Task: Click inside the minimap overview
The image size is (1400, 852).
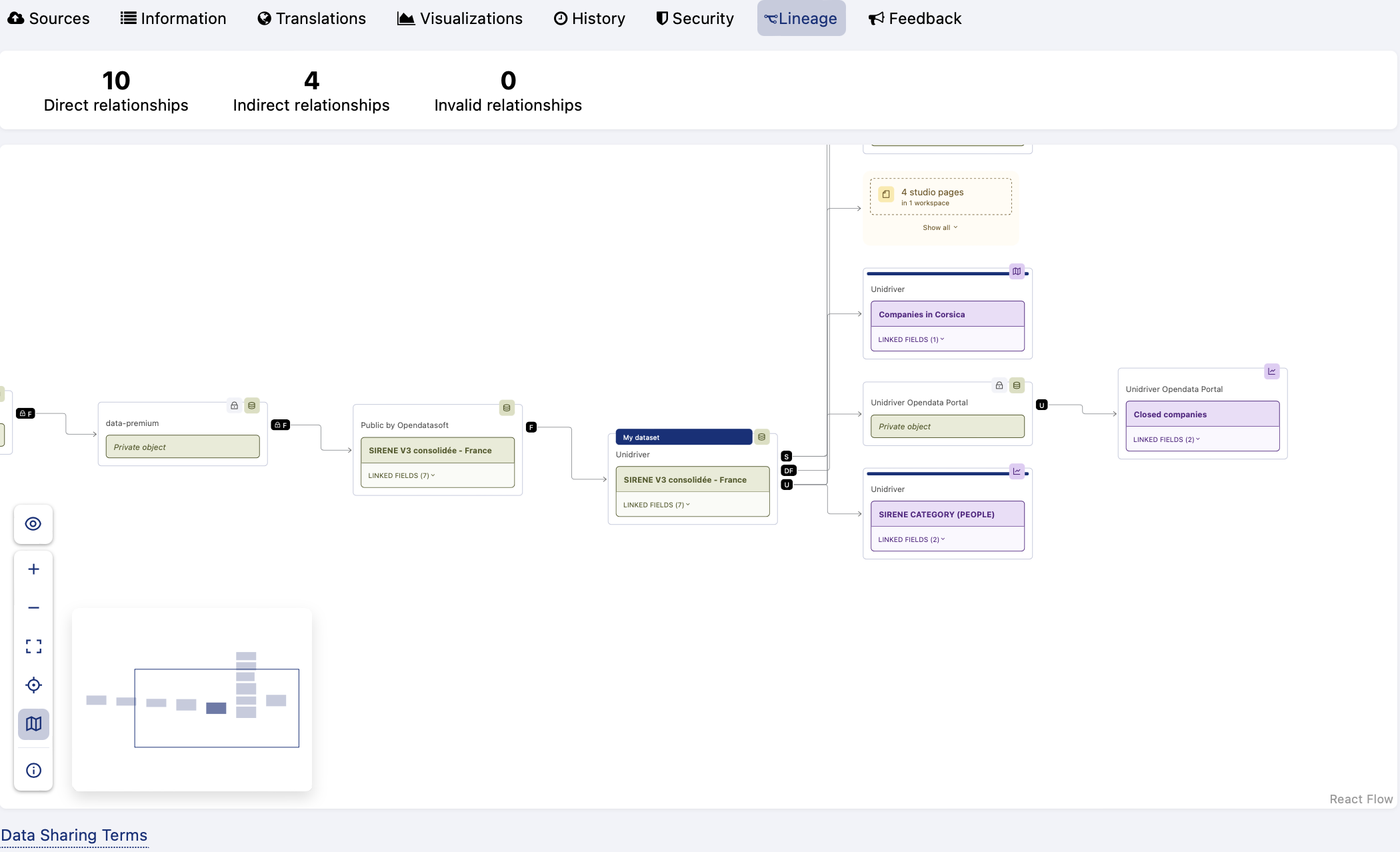Action: coord(192,700)
